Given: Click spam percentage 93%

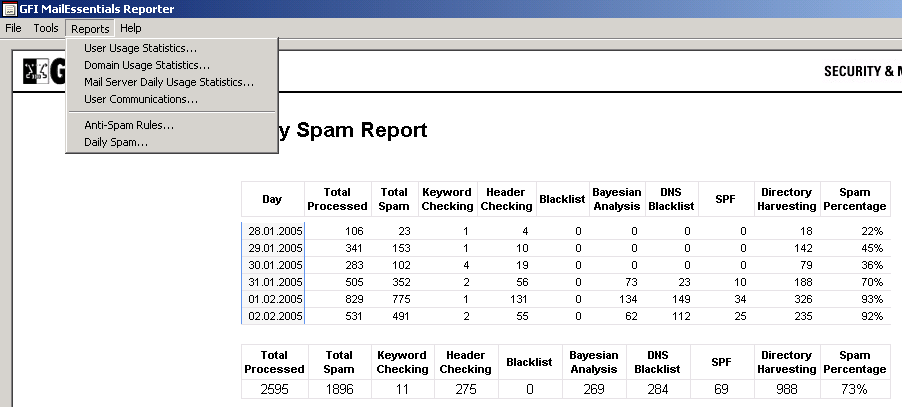Looking at the screenshot, I should (872, 299).
